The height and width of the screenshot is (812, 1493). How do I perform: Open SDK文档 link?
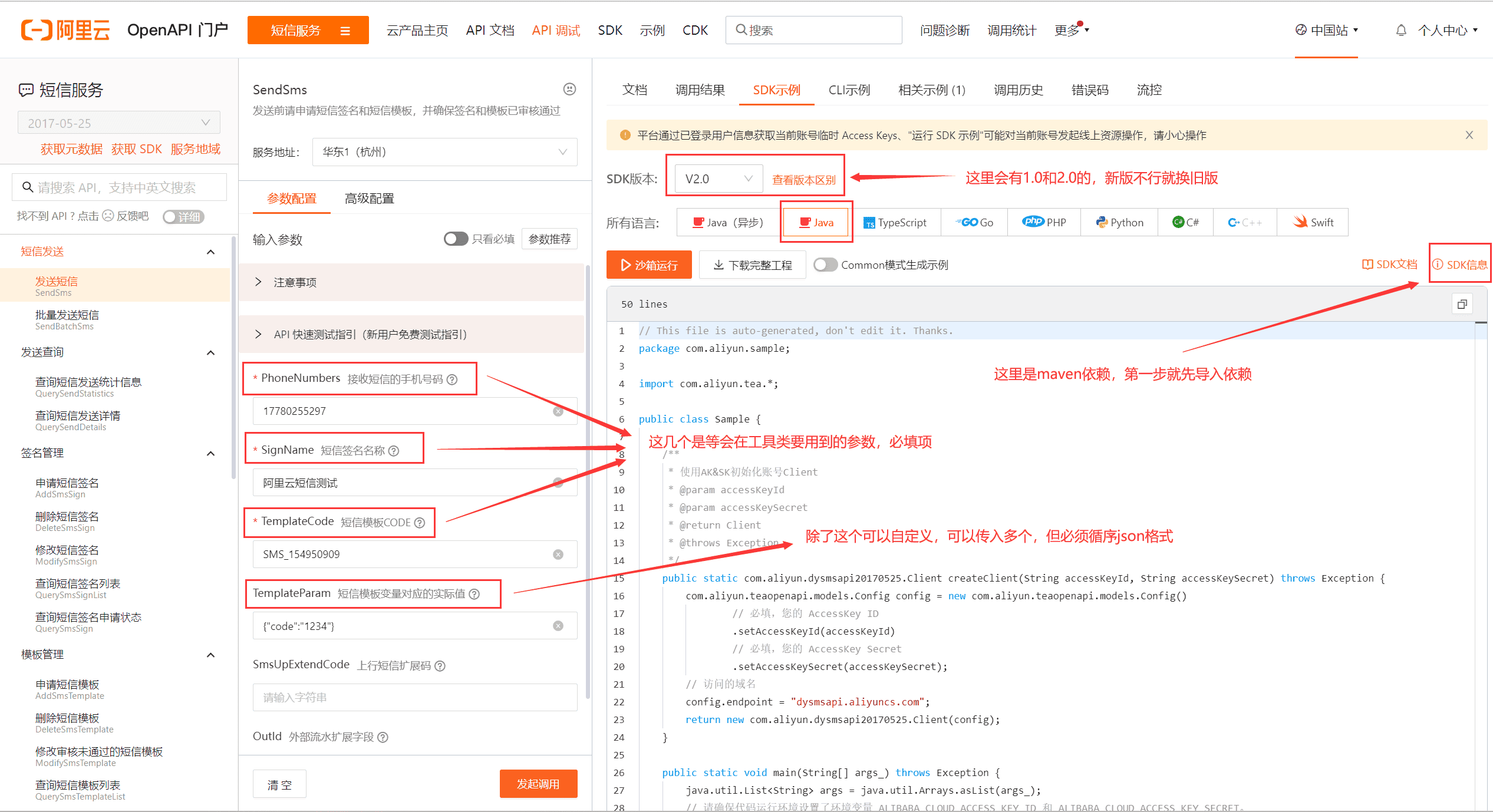point(1389,265)
